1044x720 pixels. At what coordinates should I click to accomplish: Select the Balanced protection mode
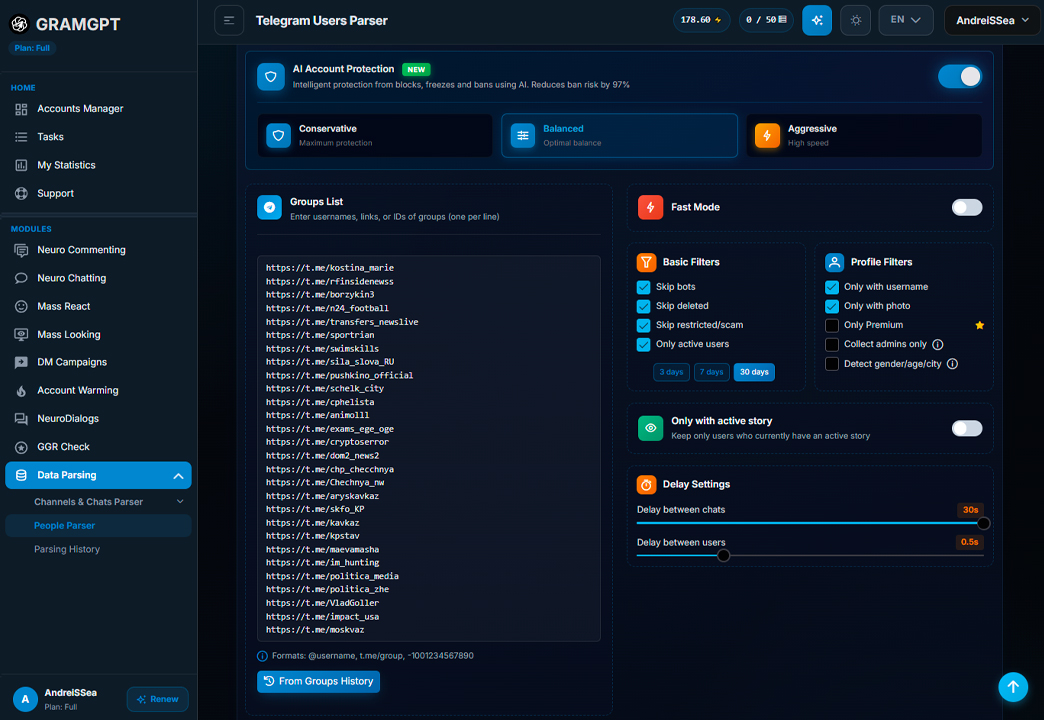619,135
